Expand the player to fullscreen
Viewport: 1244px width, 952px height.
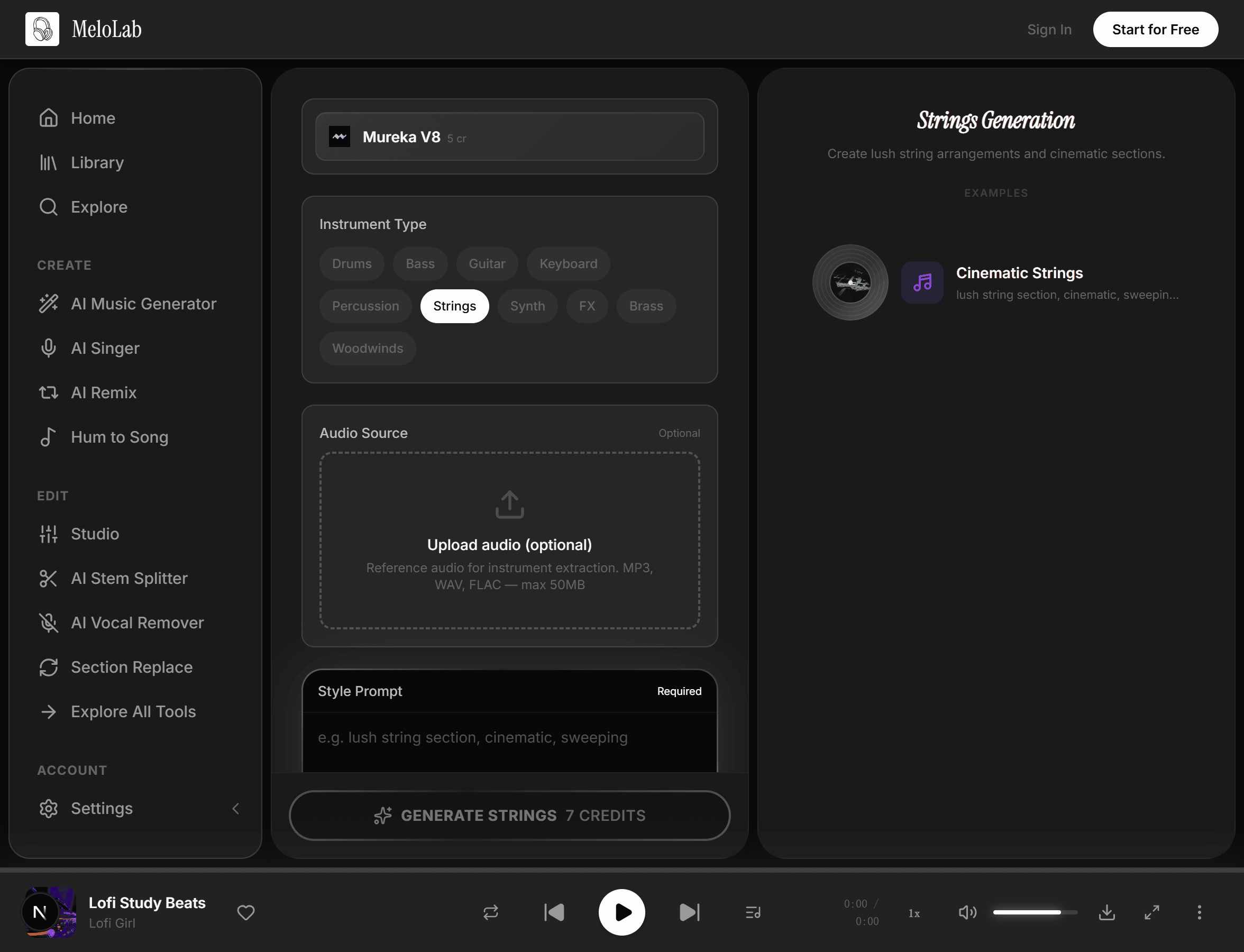pyautogui.click(x=1151, y=912)
